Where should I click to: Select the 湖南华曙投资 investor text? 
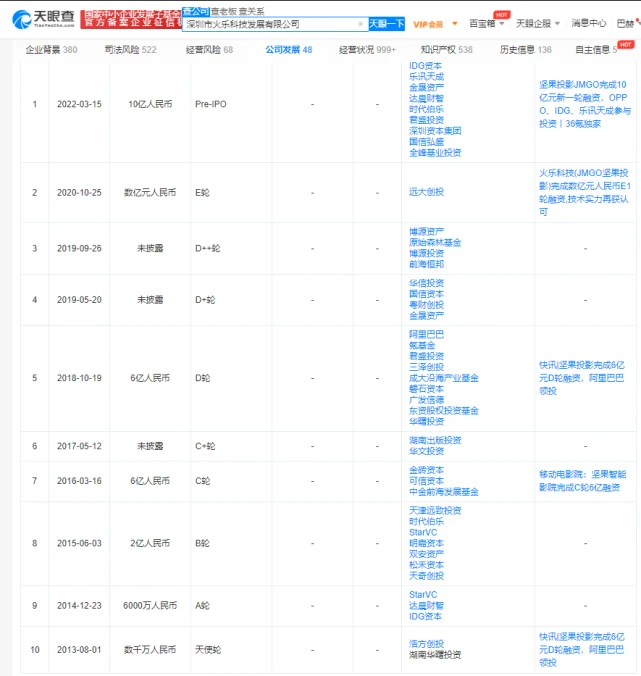(x=435, y=655)
